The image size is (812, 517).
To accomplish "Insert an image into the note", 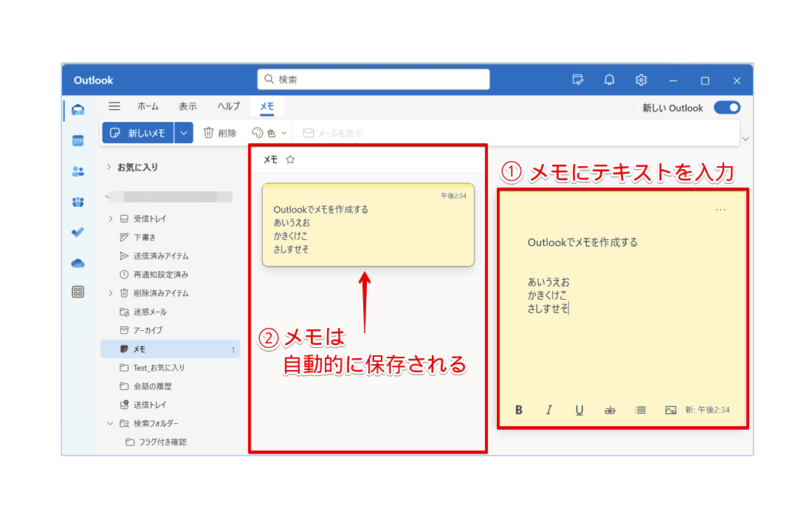I will click(671, 410).
